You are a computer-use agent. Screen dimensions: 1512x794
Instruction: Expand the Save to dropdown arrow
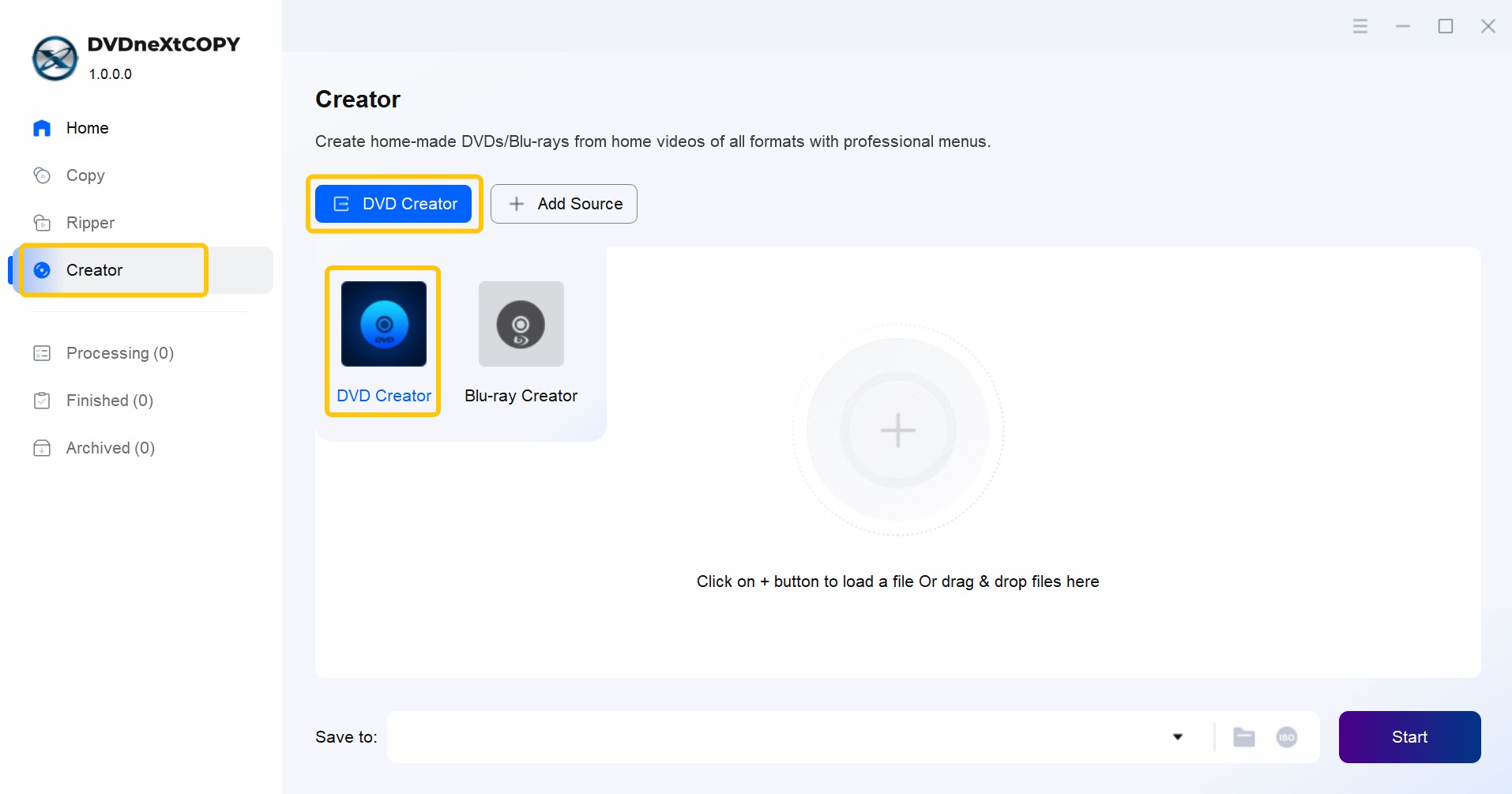(1178, 737)
